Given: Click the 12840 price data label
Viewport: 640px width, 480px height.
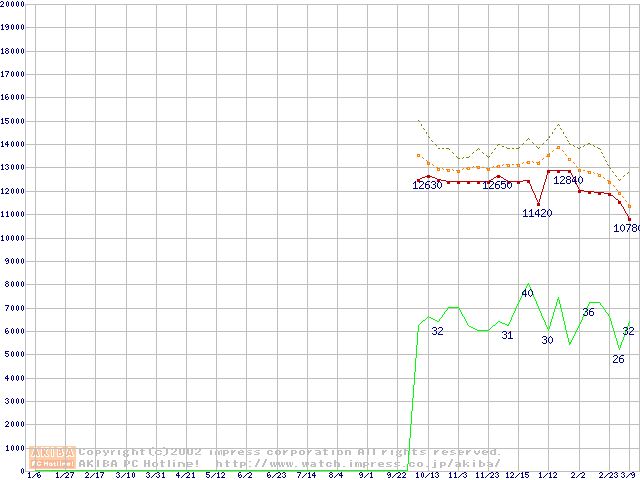Looking at the screenshot, I should (568, 181).
